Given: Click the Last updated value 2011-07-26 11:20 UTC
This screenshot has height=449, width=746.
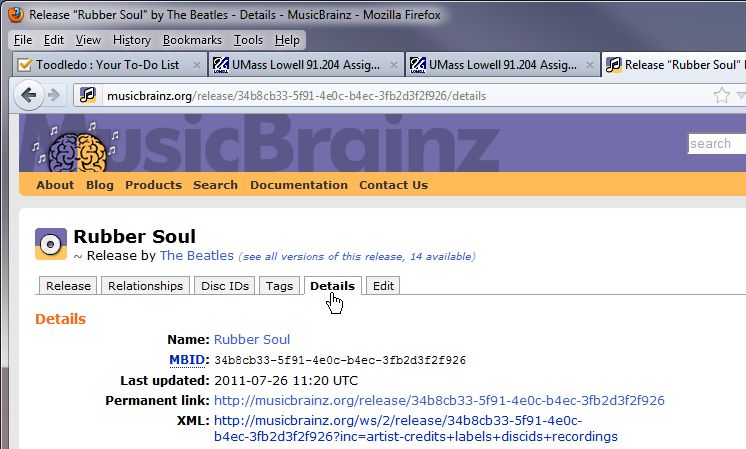Looking at the screenshot, I should (286, 381).
